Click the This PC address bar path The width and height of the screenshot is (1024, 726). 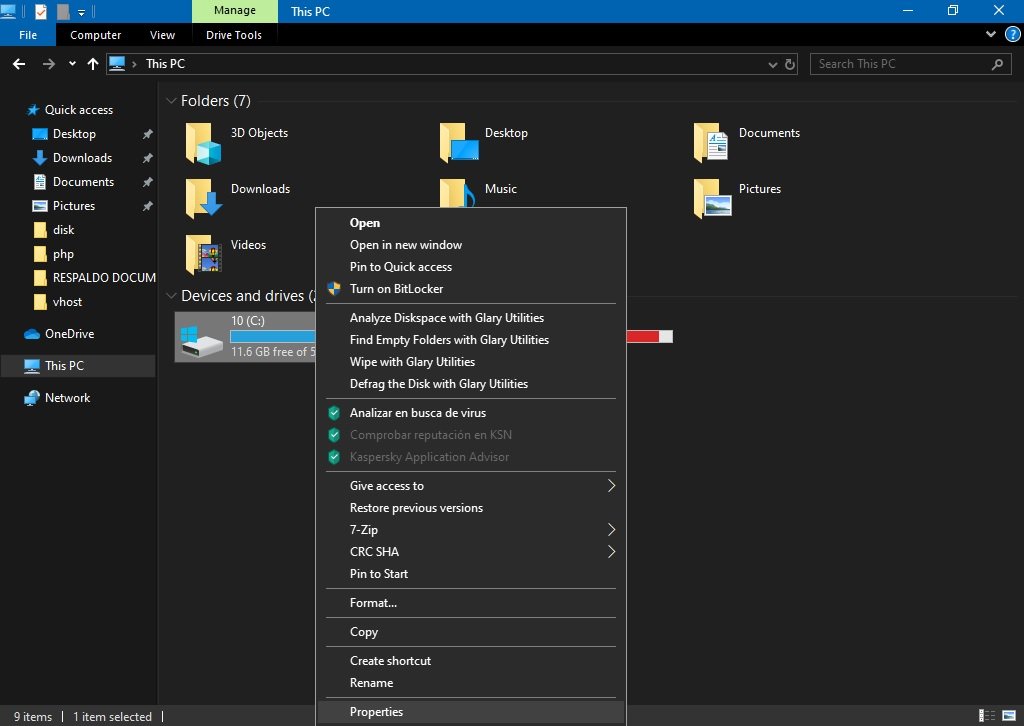[165, 64]
